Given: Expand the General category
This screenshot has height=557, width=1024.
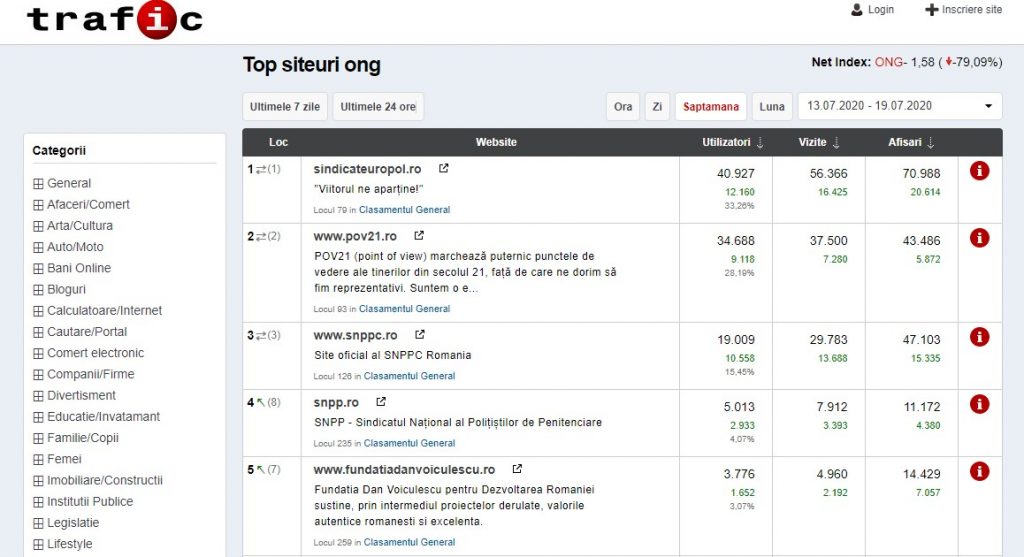Looking at the screenshot, I should coord(39,183).
